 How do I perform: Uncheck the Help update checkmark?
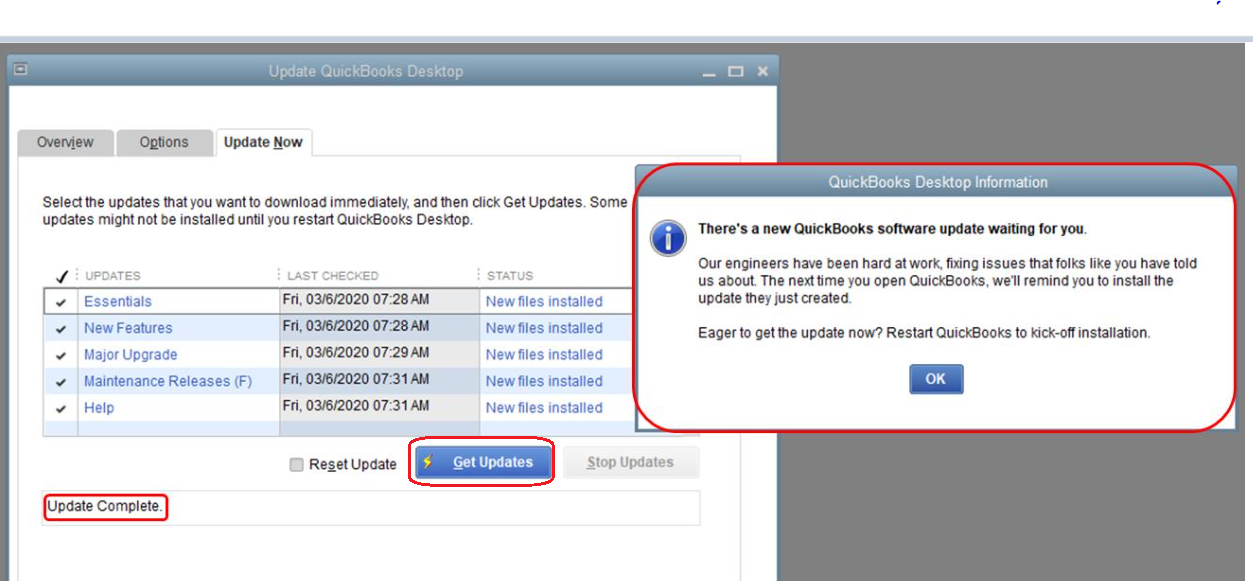pyautogui.click(x=62, y=408)
